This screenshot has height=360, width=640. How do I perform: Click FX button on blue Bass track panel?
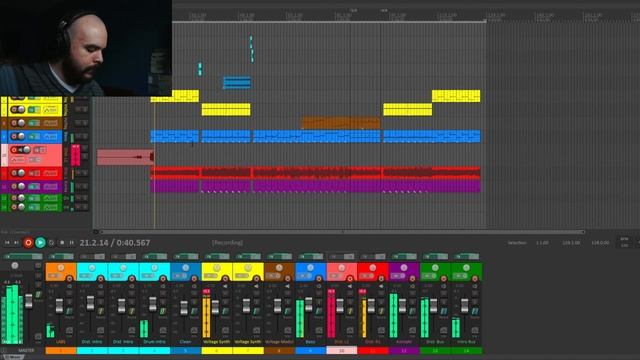click(34, 136)
